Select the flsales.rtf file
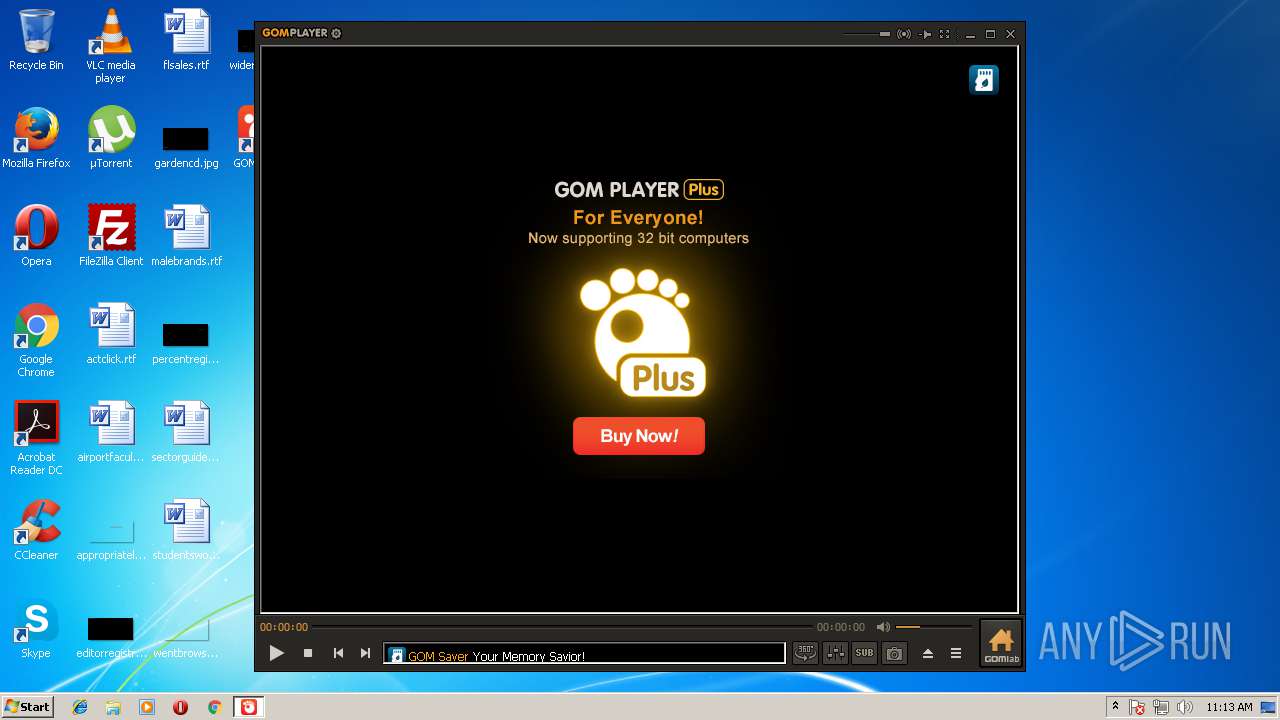 point(186,40)
